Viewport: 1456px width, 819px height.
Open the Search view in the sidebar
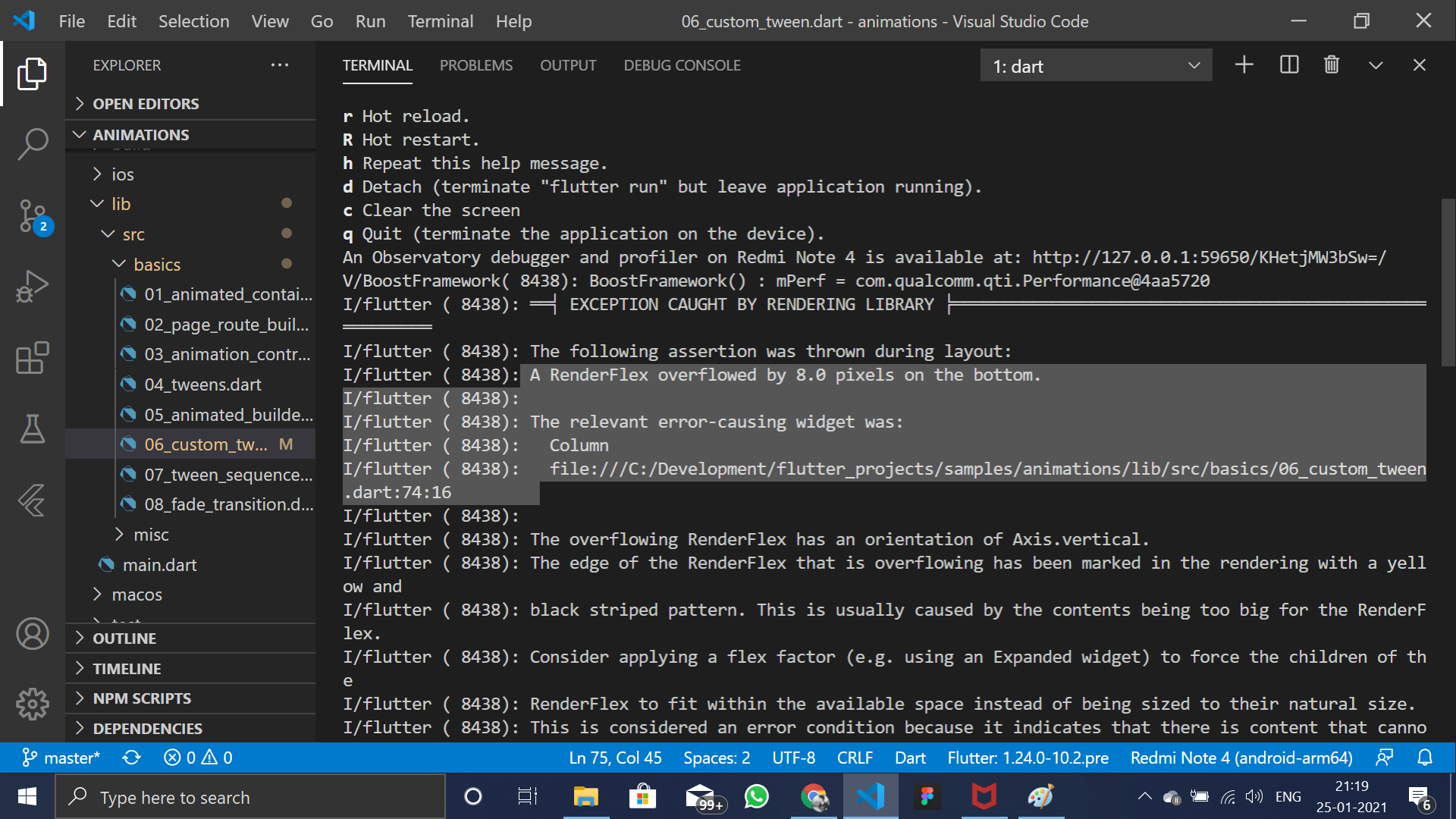tap(33, 144)
